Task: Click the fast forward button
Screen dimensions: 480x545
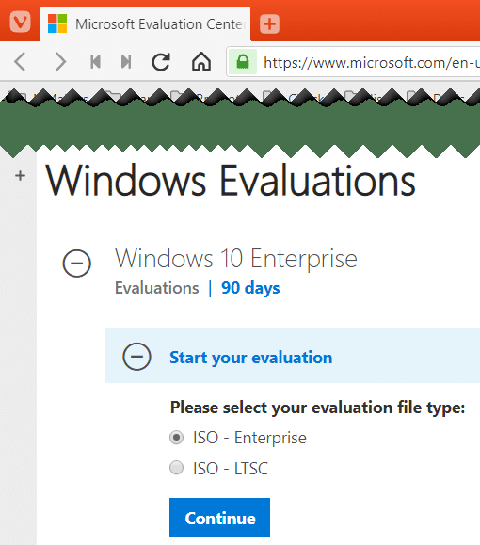Action: [x=126, y=62]
